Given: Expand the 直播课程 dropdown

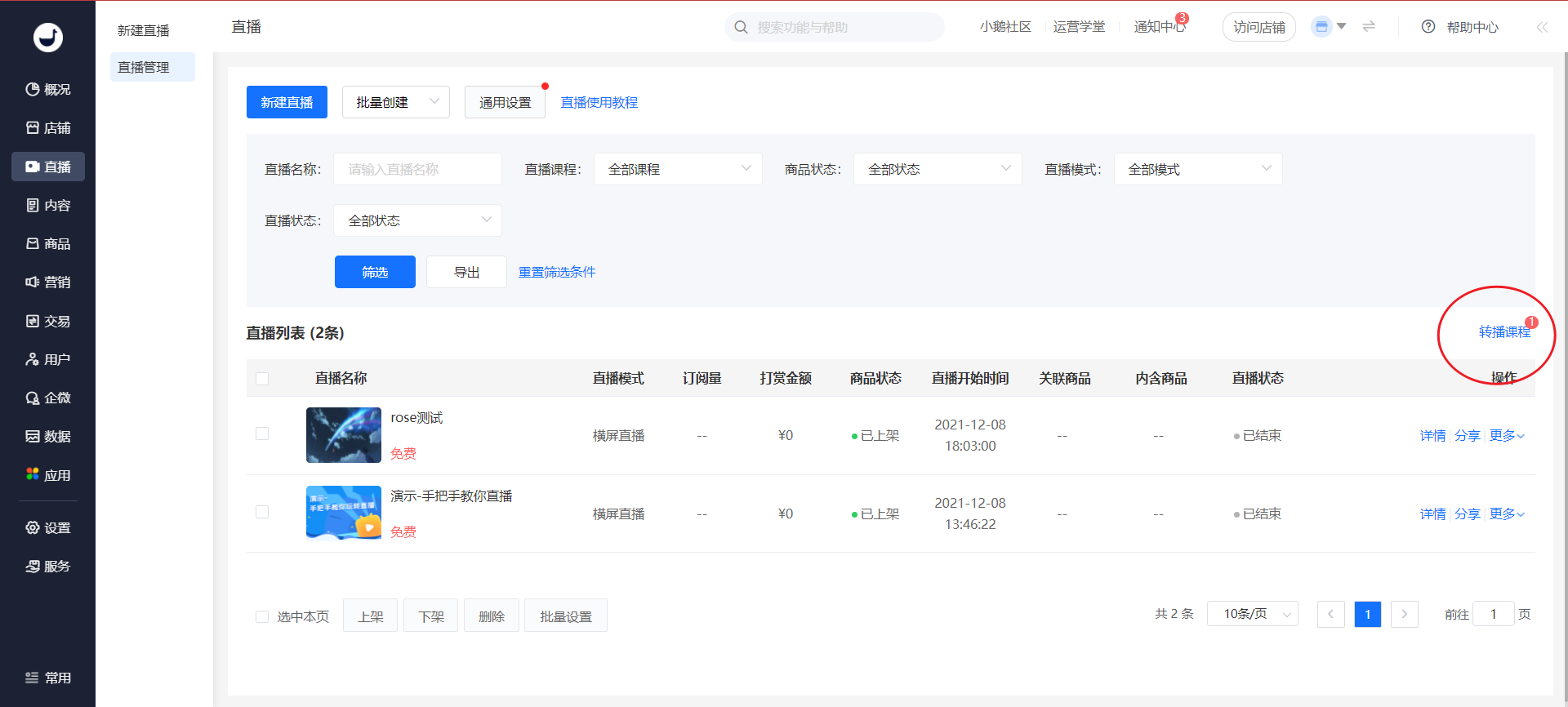Looking at the screenshot, I should coord(677,169).
